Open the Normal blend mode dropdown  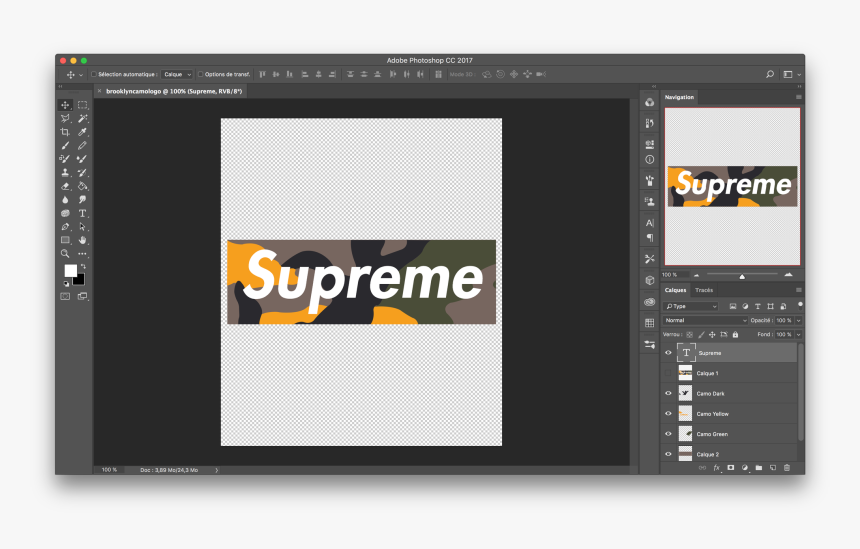click(705, 320)
